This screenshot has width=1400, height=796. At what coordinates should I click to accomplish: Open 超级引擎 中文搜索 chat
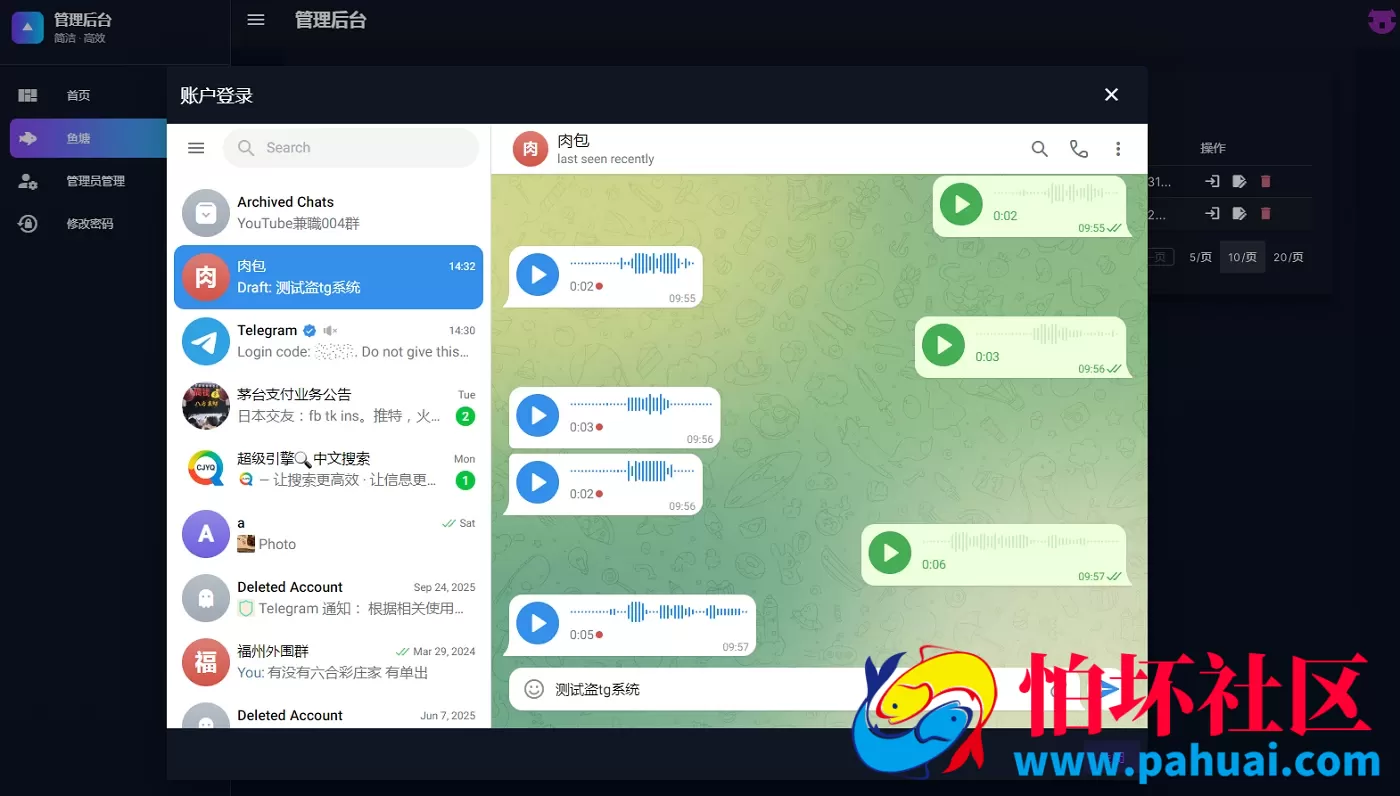tap(328, 469)
